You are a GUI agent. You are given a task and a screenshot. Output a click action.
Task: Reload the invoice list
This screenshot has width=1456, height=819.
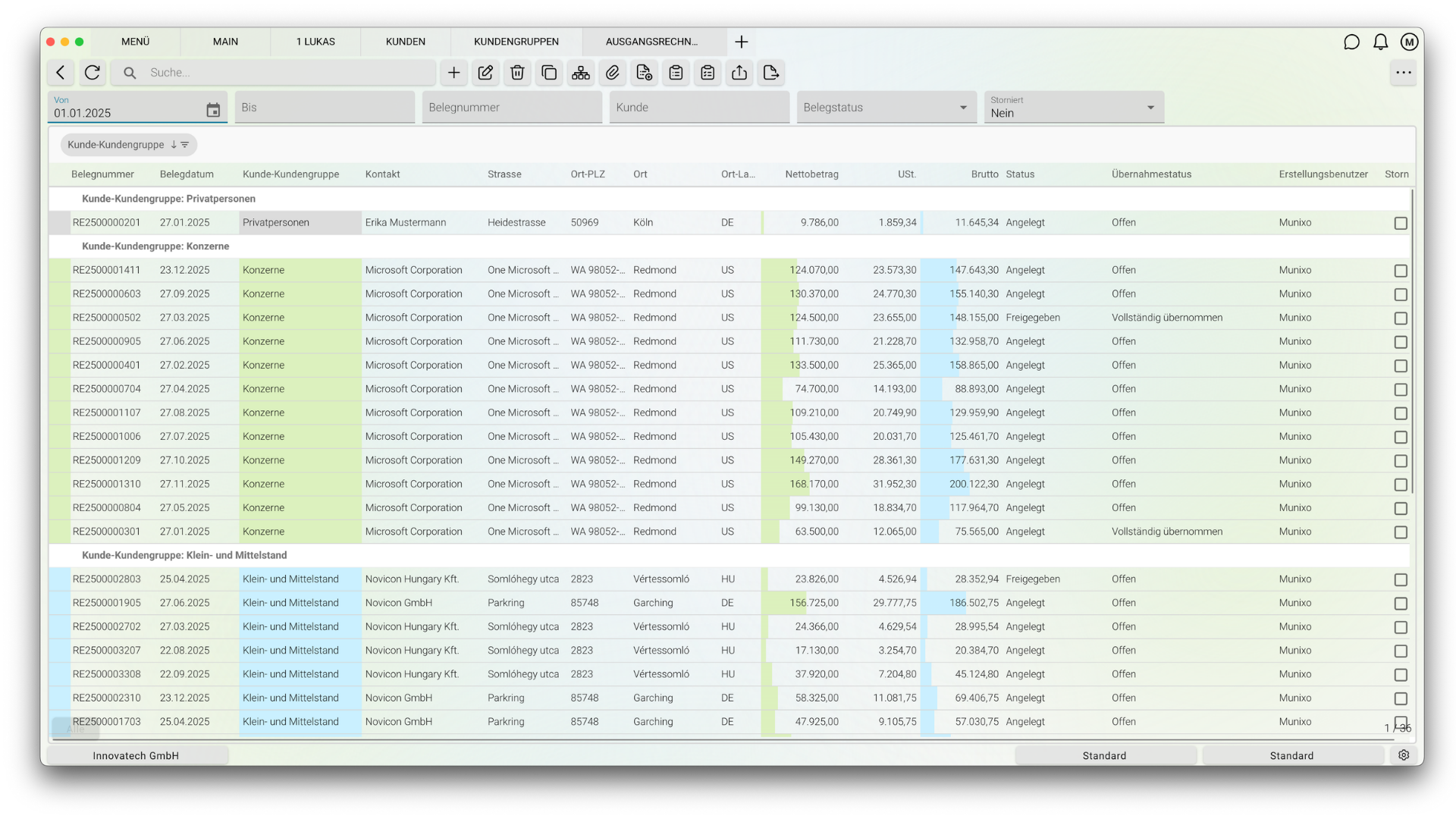coord(93,73)
